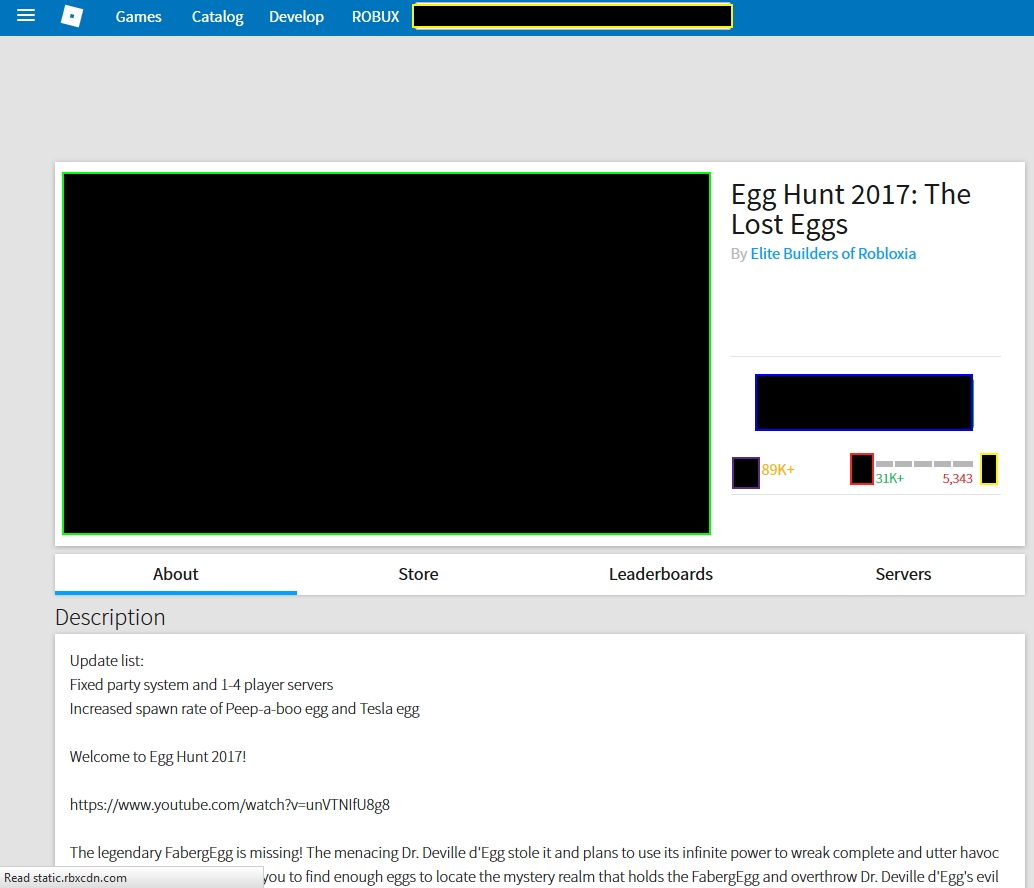
Task: Click the 'Increased spawn rate of Peep-a-boo egg' line
Action: (245, 709)
